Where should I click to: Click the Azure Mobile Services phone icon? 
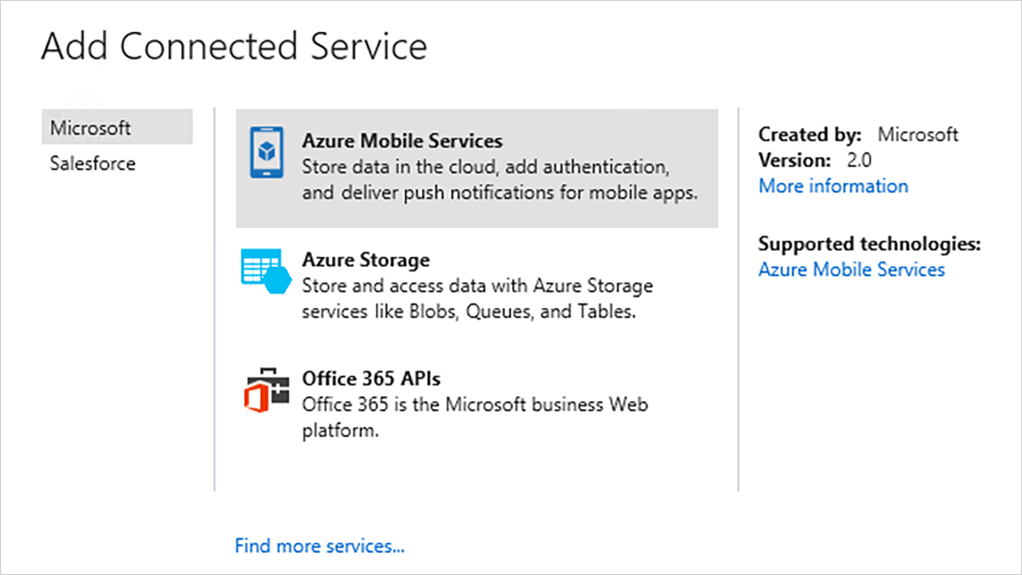click(x=265, y=153)
